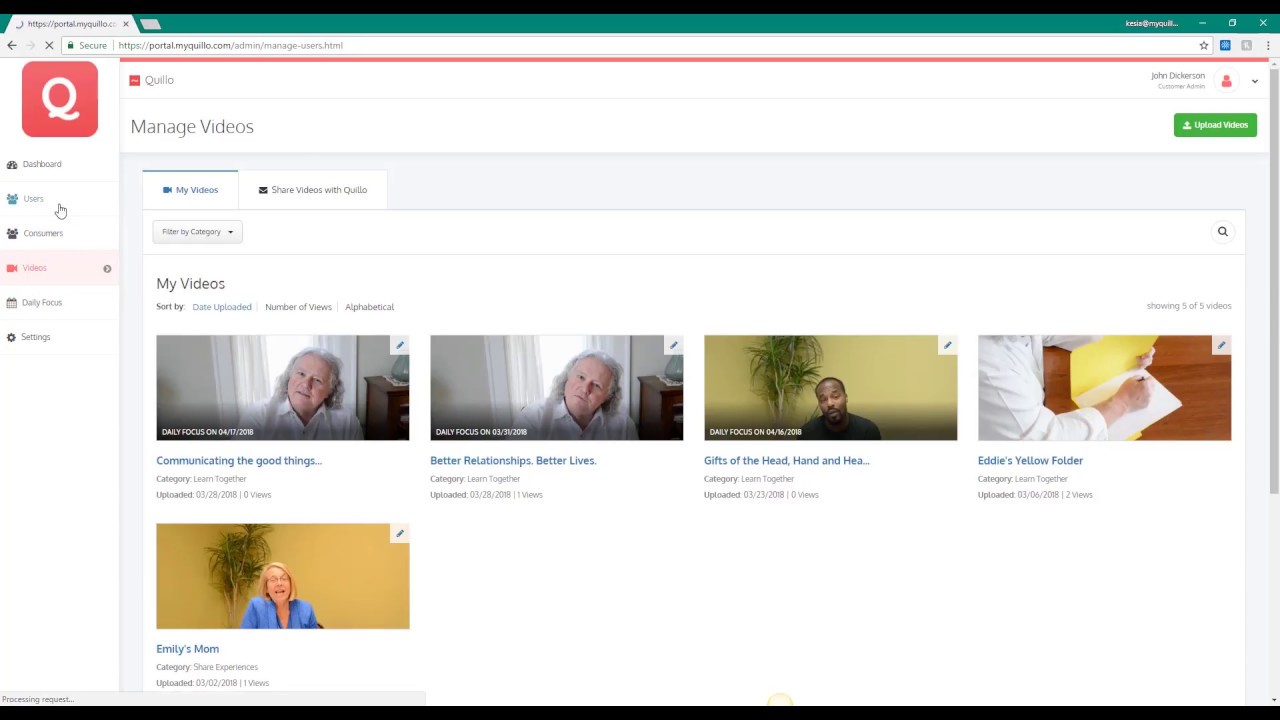Click the Upload Videos button
Screen dimensions: 1280x720
tap(1215, 125)
